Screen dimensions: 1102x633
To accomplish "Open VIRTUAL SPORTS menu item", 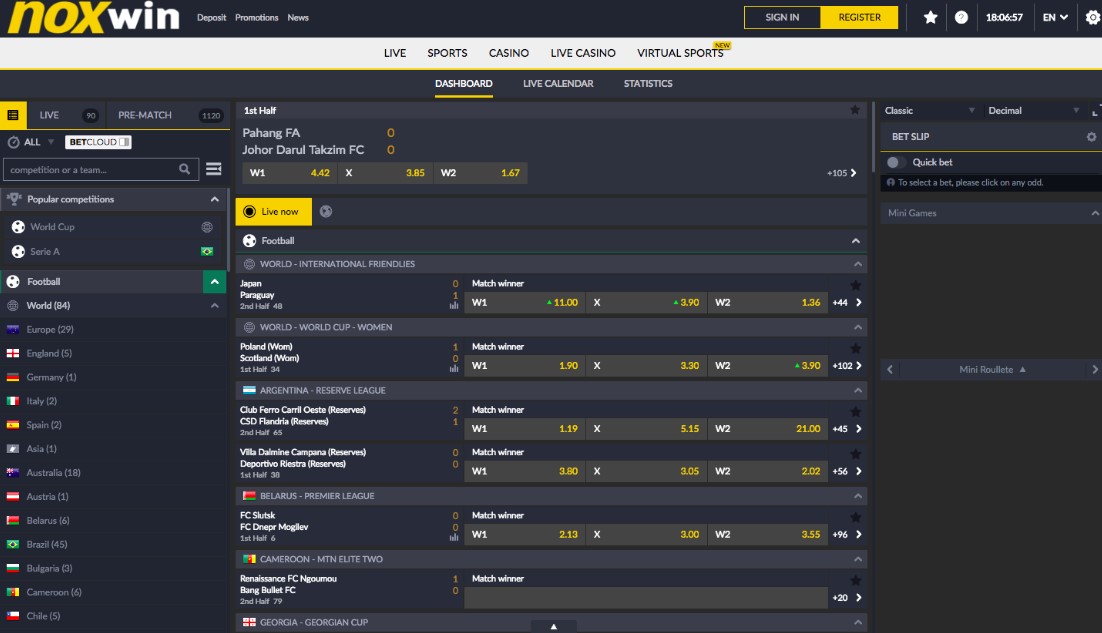I will point(680,53).
